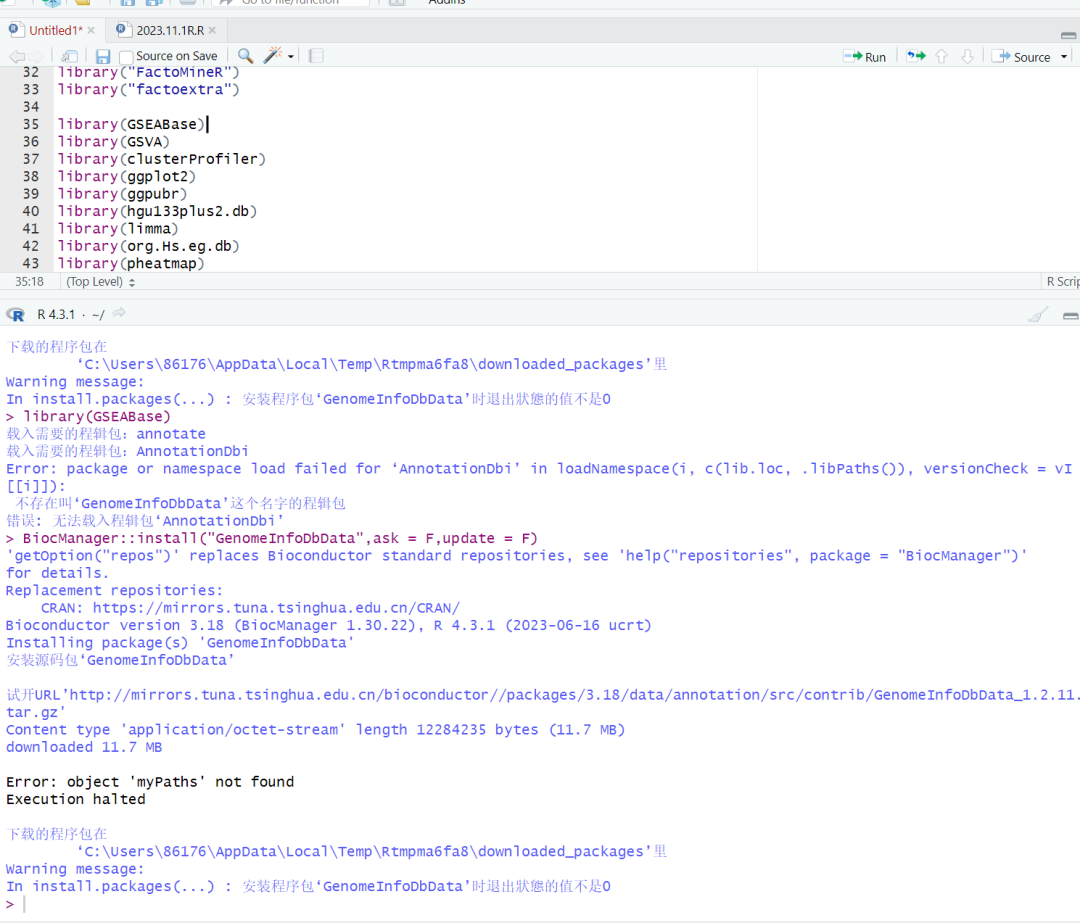This screenshot has height=923, width=1080.
Task: Go to previous section with the up arrow
Action: [942, 56]
